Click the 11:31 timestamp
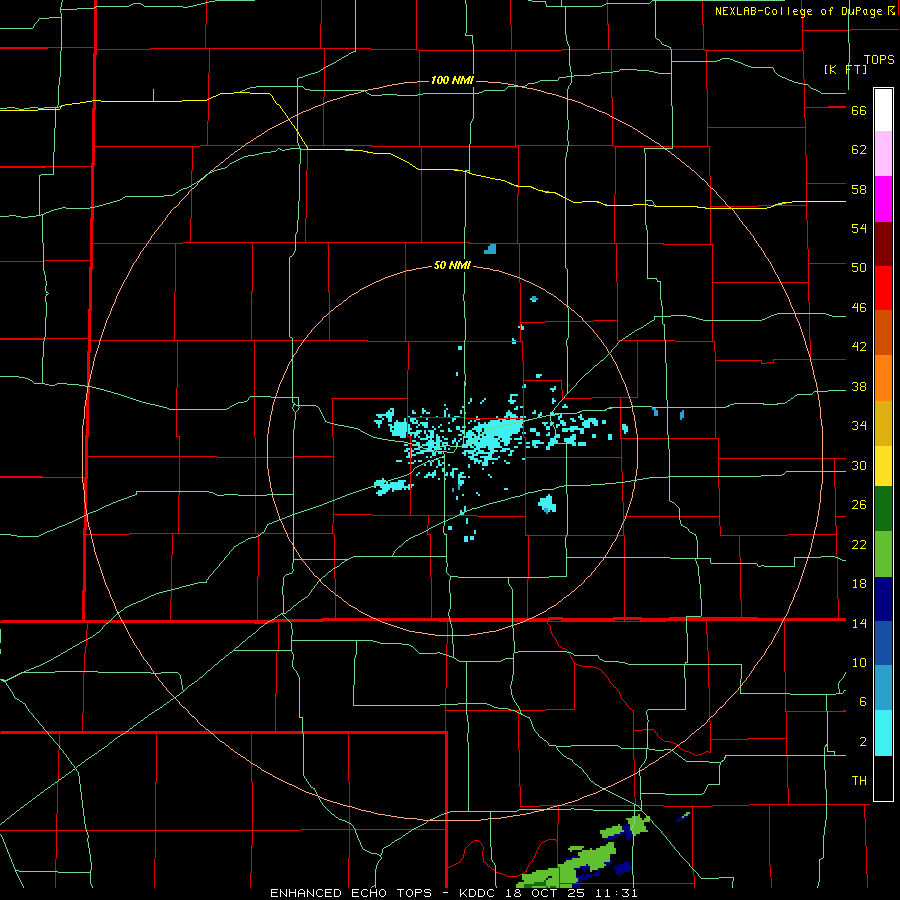 [x=615, y=893]
